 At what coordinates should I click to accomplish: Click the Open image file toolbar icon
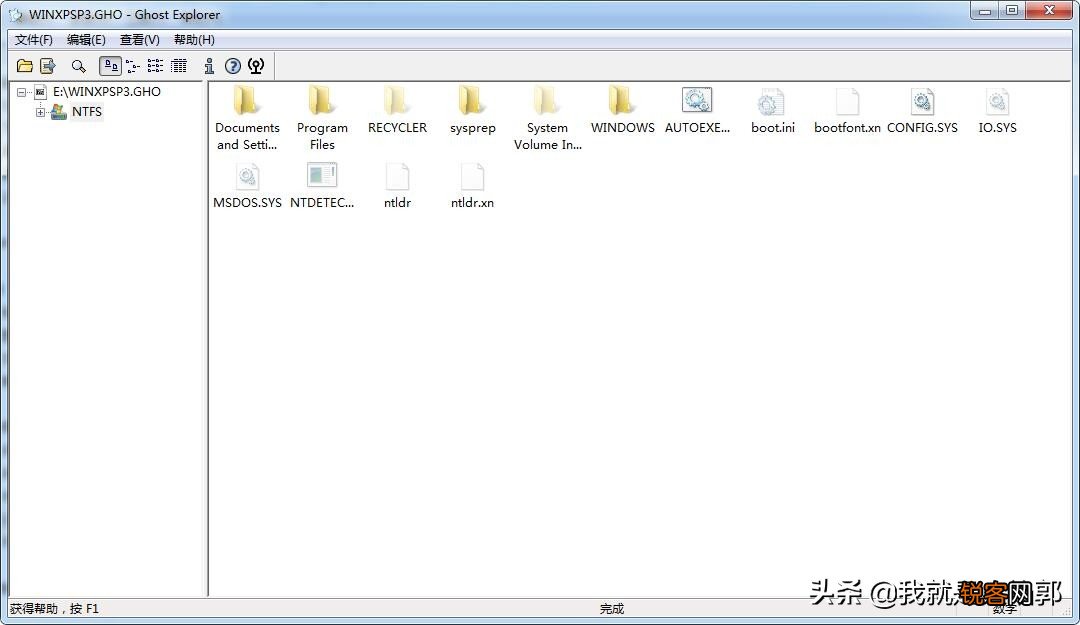point(25,66)
